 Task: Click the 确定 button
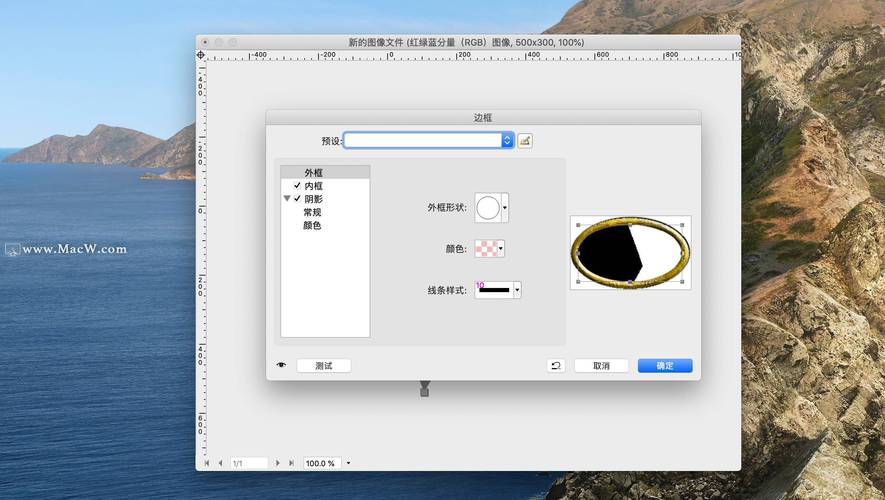[665, 366]
